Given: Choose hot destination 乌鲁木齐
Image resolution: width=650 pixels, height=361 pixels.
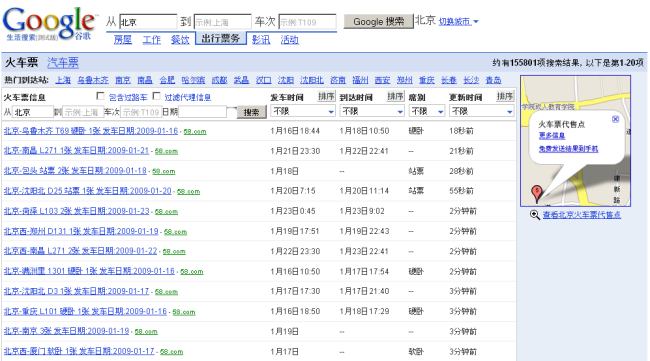Looking at the screenshot, I should tap(93, 80).
